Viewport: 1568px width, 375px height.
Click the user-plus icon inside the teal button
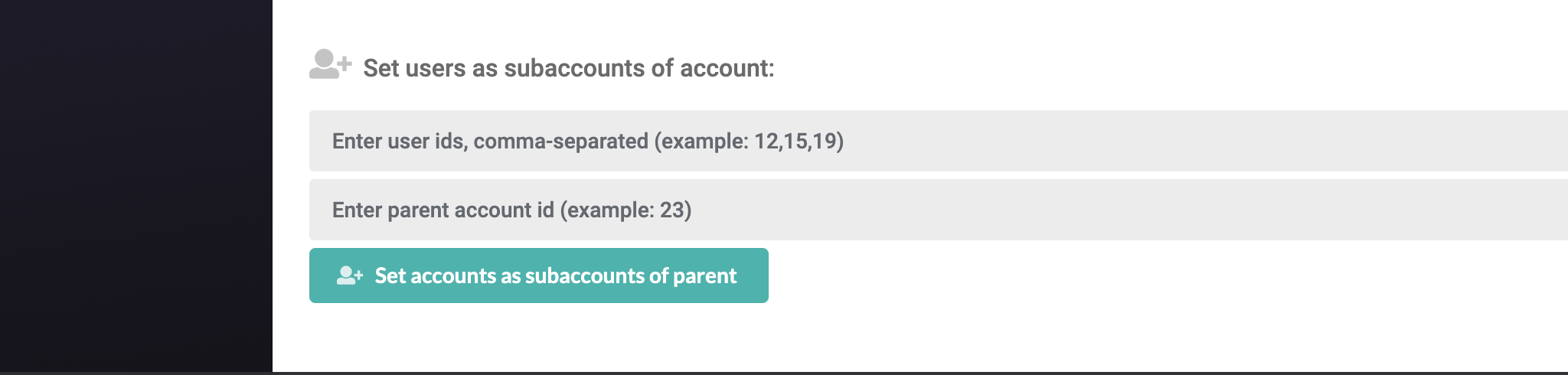tap(349, 276)
